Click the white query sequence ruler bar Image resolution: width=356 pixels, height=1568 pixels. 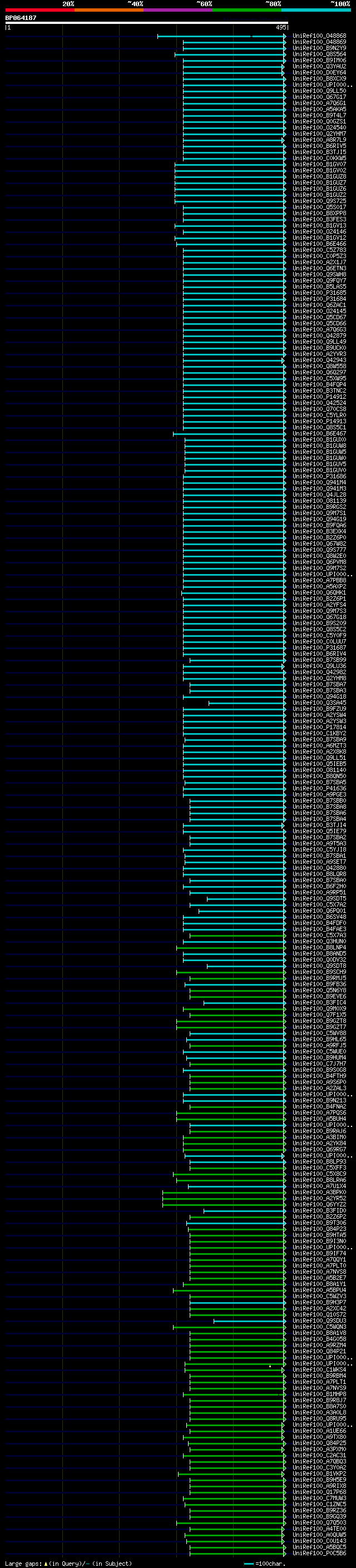(x=147, y=22)
